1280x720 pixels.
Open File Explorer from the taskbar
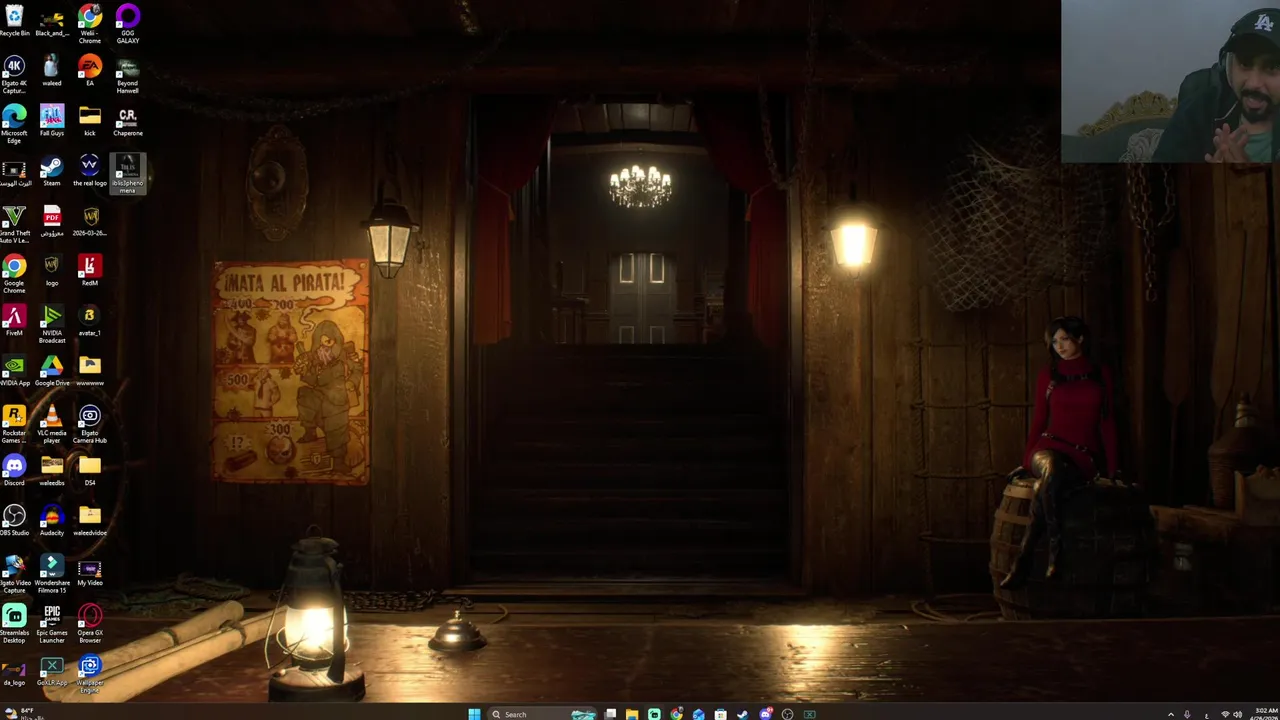tap(632, 714)
